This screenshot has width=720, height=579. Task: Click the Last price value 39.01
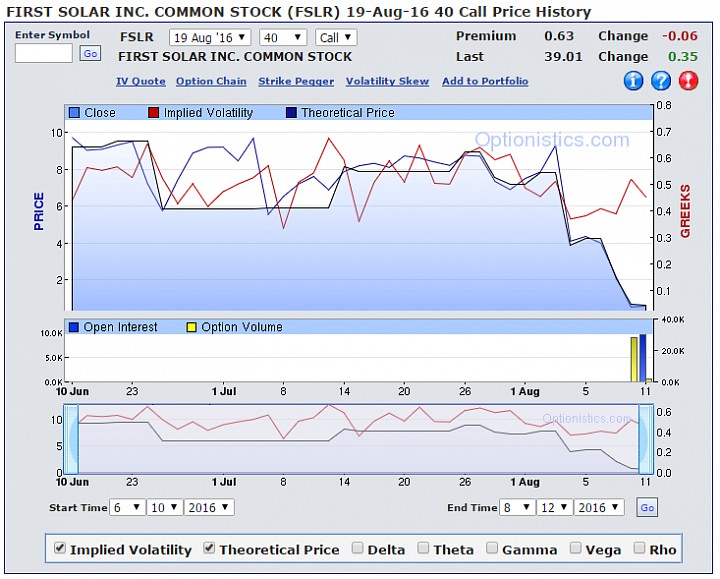point(563,56)
